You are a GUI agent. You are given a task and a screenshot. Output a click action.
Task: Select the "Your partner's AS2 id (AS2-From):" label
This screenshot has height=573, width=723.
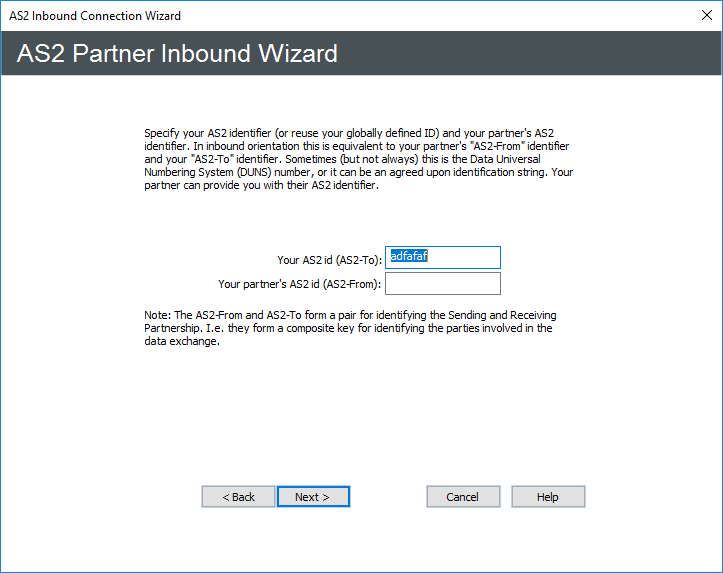[300, 285]
